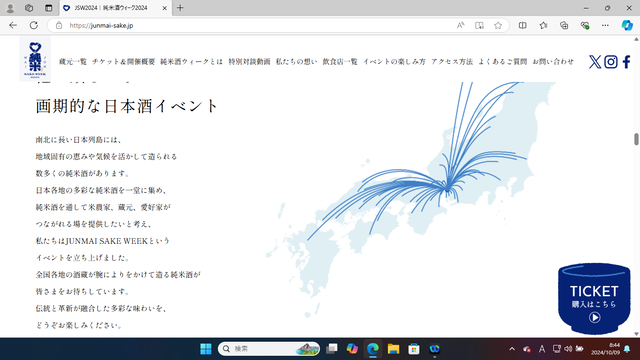This screenshot has height=360, width=640.
Task: Click the heading 画期的な日本酒イベント
Action: (127, 106)
